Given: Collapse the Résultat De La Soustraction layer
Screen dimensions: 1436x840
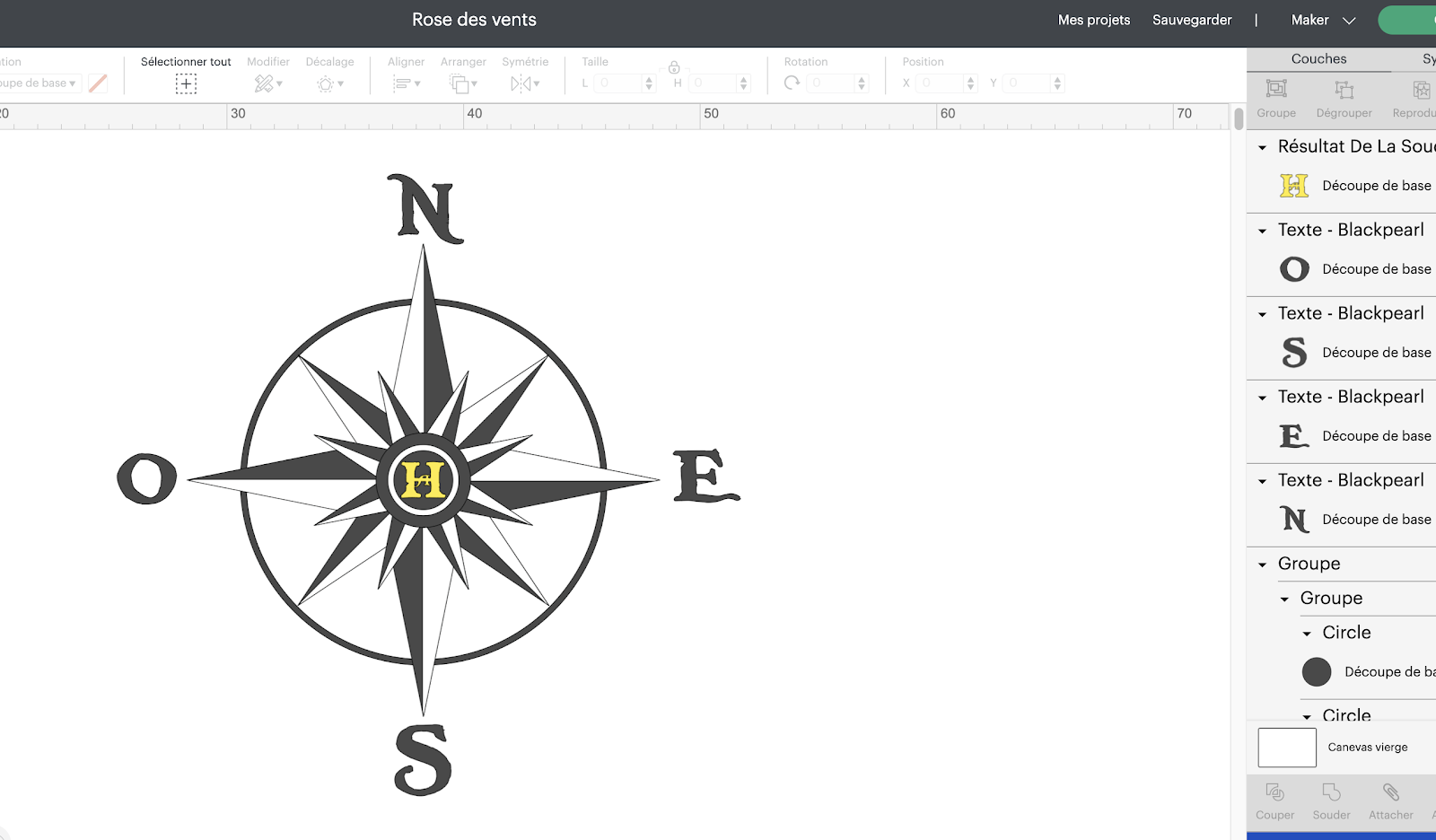Looking at the screenshot, I should click(1262, 147).
